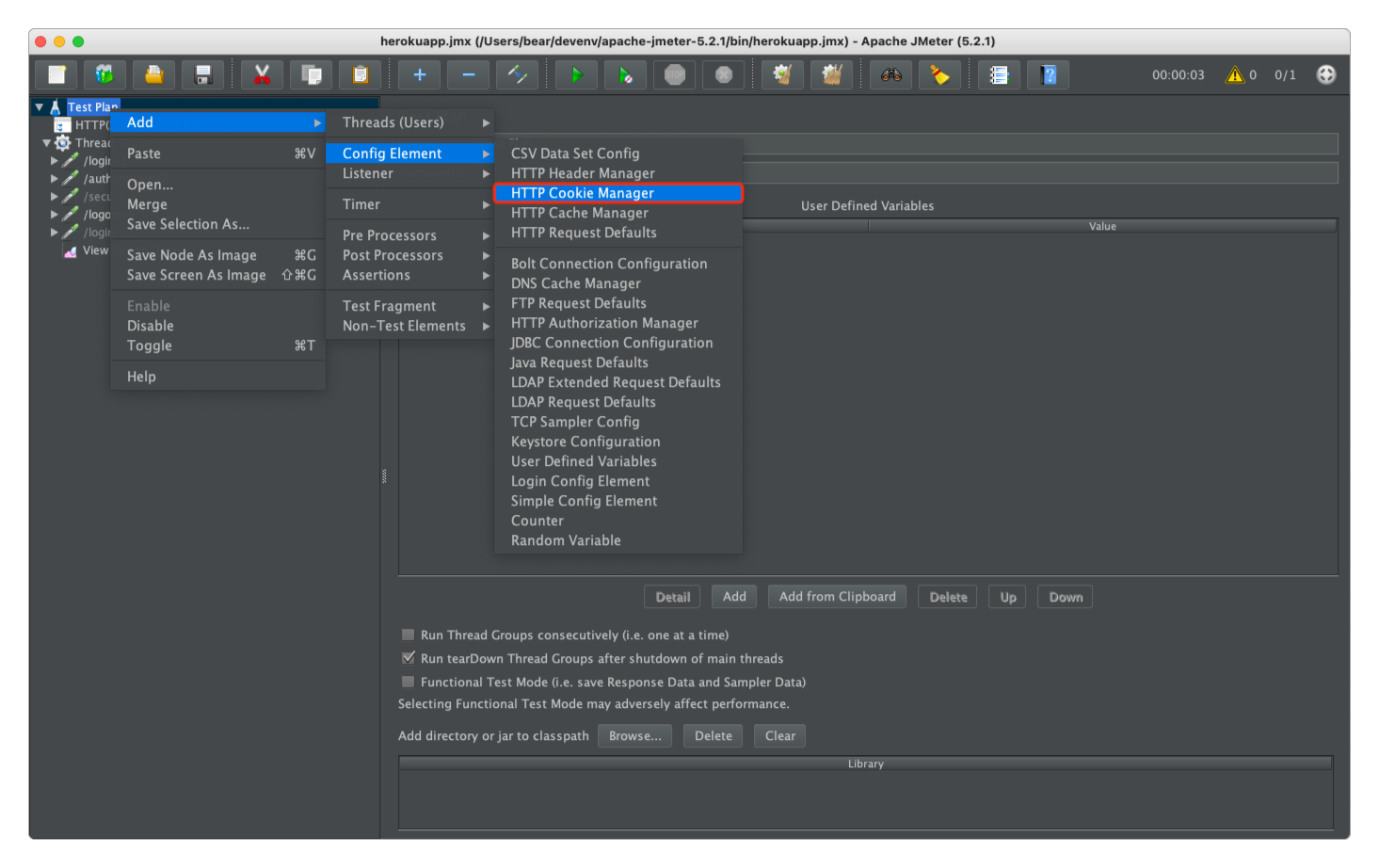
Task: Open Search with binoculars icon
Action: click(x=890, y=74)
